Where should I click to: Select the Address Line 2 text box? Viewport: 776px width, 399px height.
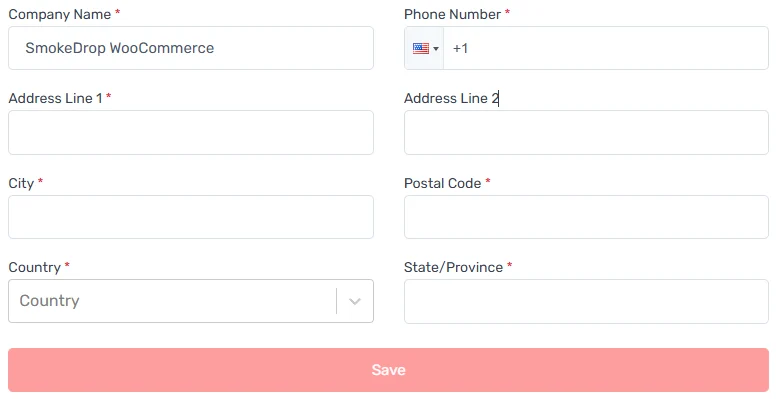tap(586, 133)
